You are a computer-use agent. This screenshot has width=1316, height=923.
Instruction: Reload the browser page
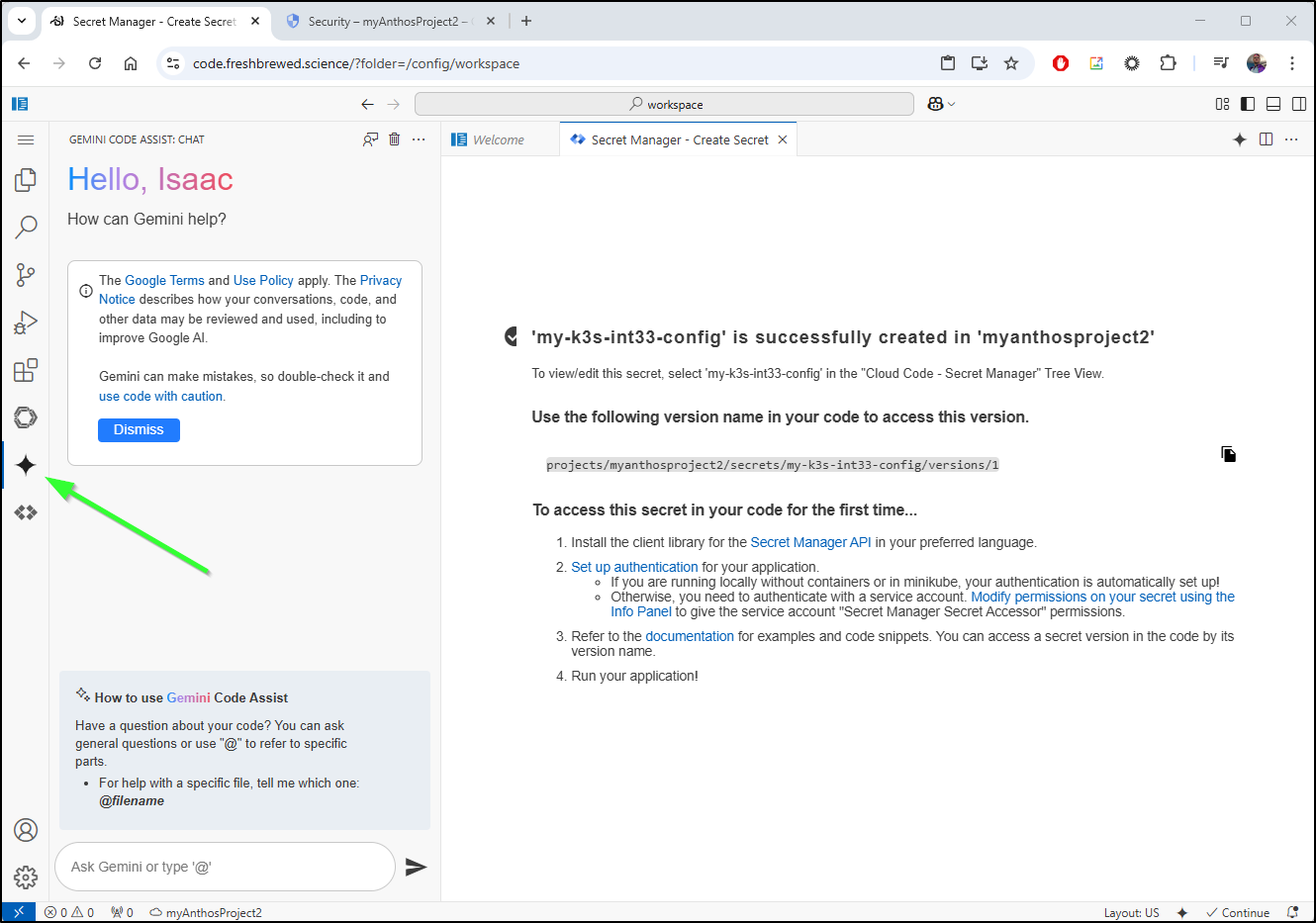(95, 63)
